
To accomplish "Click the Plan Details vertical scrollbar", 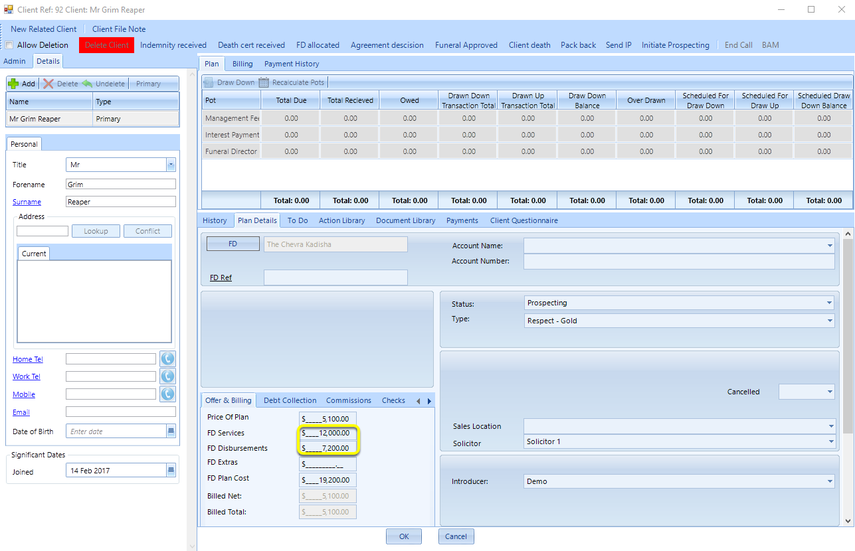I will click(x=848, y=376).
